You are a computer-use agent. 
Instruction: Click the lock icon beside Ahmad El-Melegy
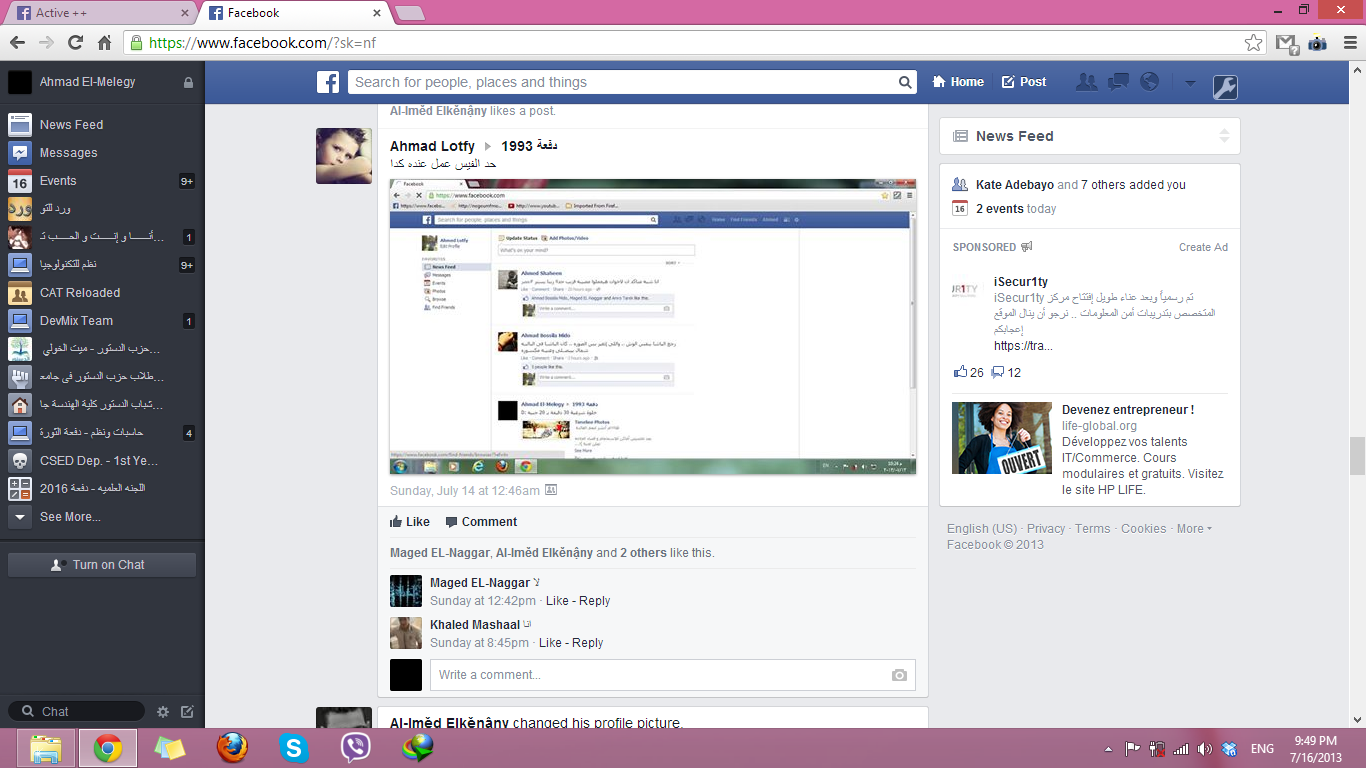(188, 82)
